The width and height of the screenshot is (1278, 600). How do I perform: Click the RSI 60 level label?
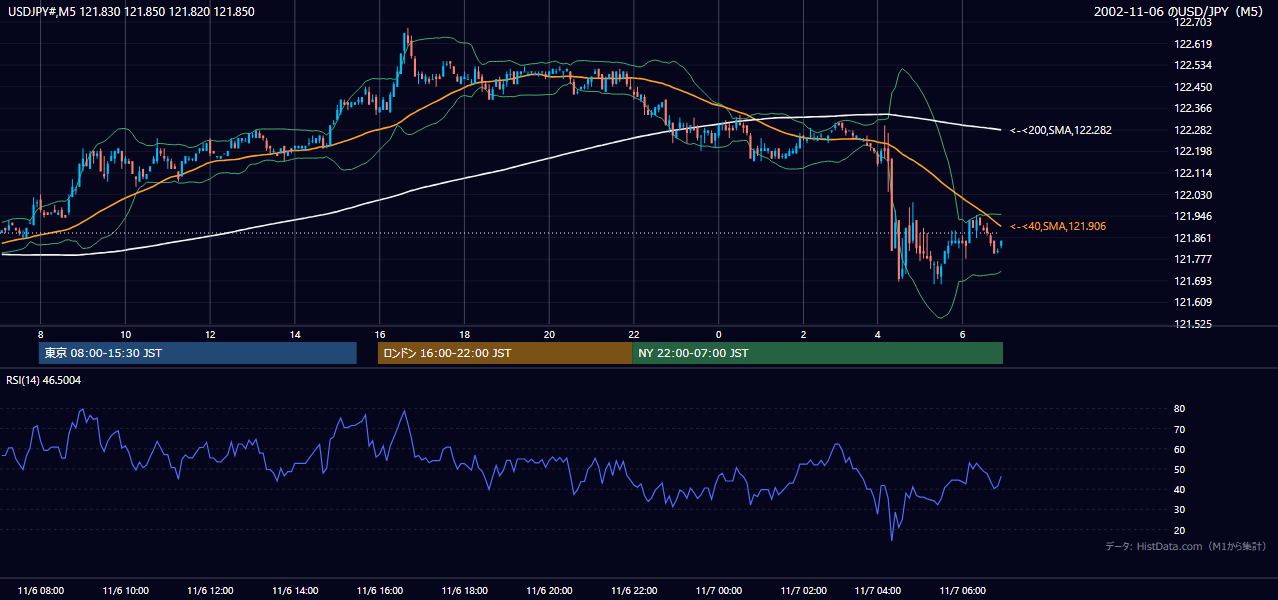click(x=1179, y=449)
